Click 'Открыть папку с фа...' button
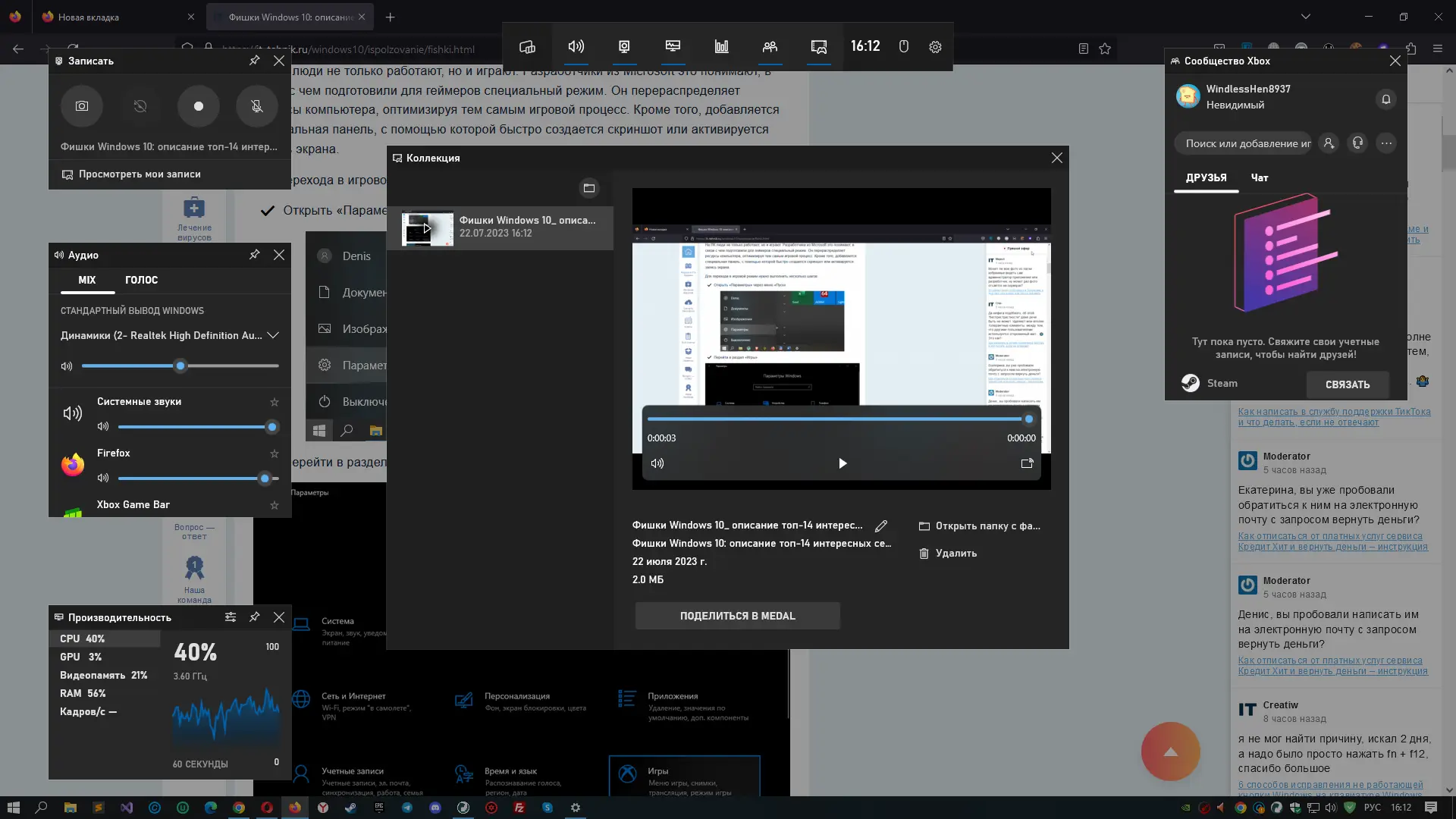This screenshot has height=819, width=1456. coord(979,526)
